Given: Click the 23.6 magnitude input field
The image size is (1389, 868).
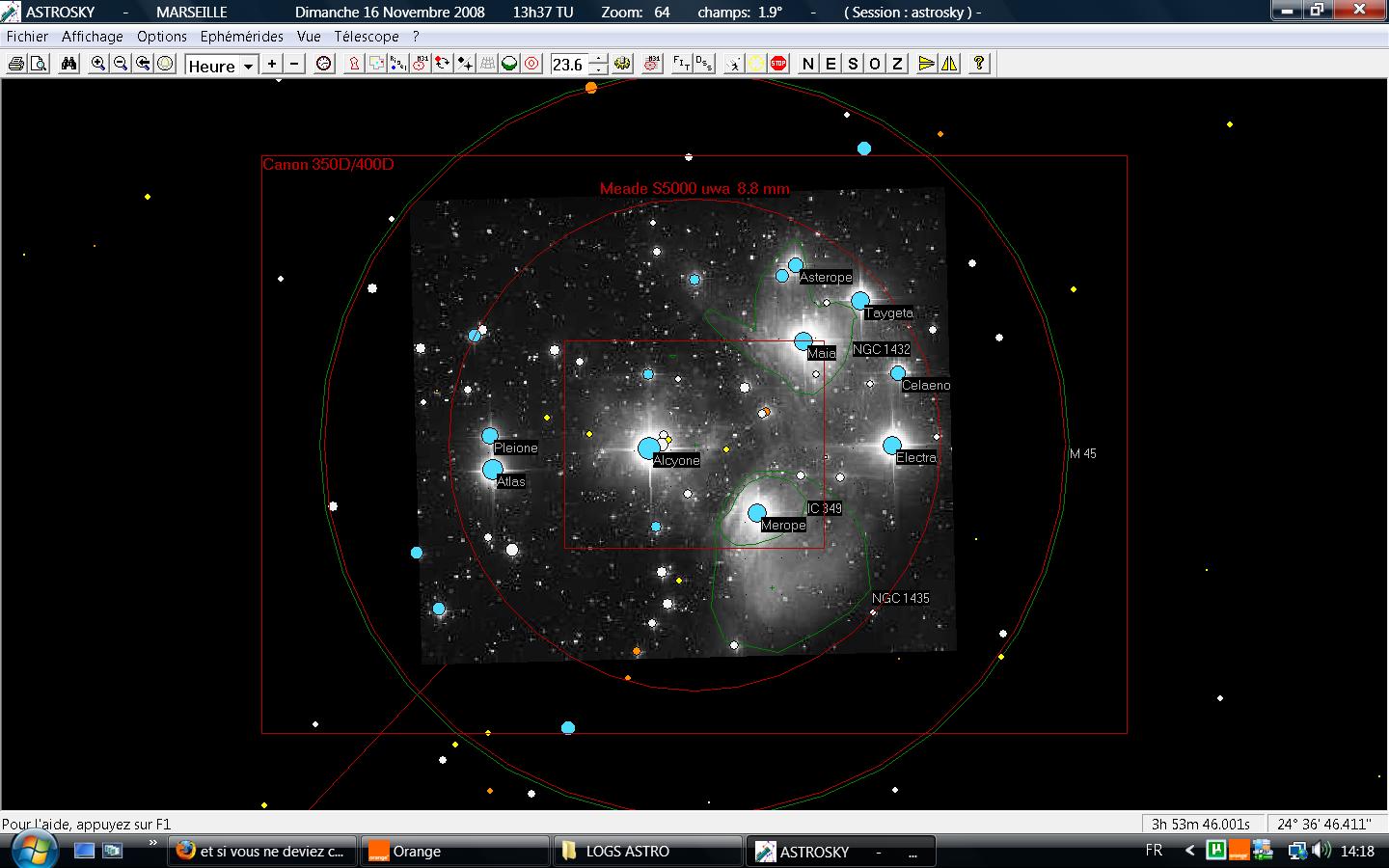Looking at the screenshot, I should click(569, 65).
